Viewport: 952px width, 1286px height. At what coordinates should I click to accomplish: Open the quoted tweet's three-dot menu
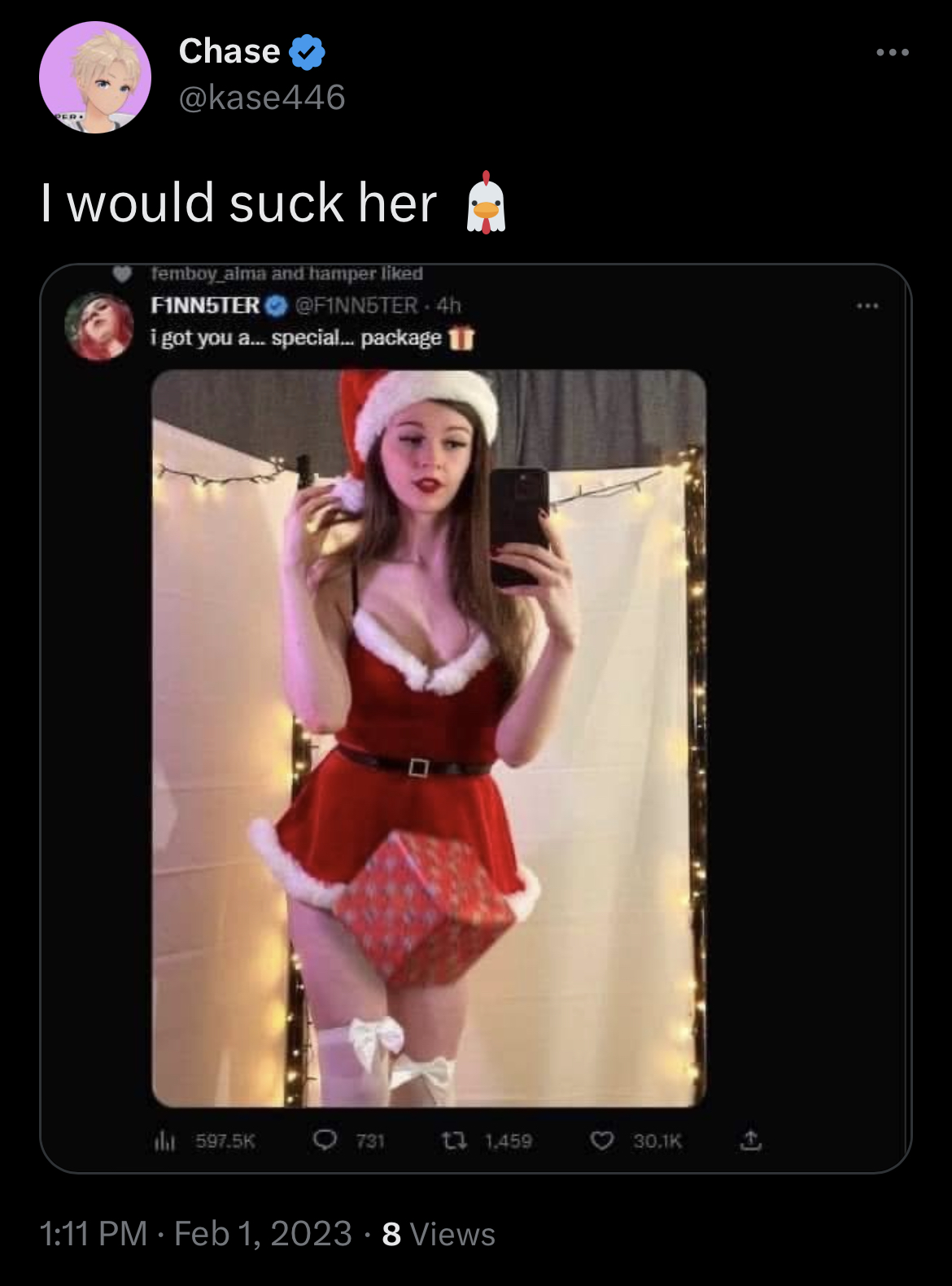(867, 306)
